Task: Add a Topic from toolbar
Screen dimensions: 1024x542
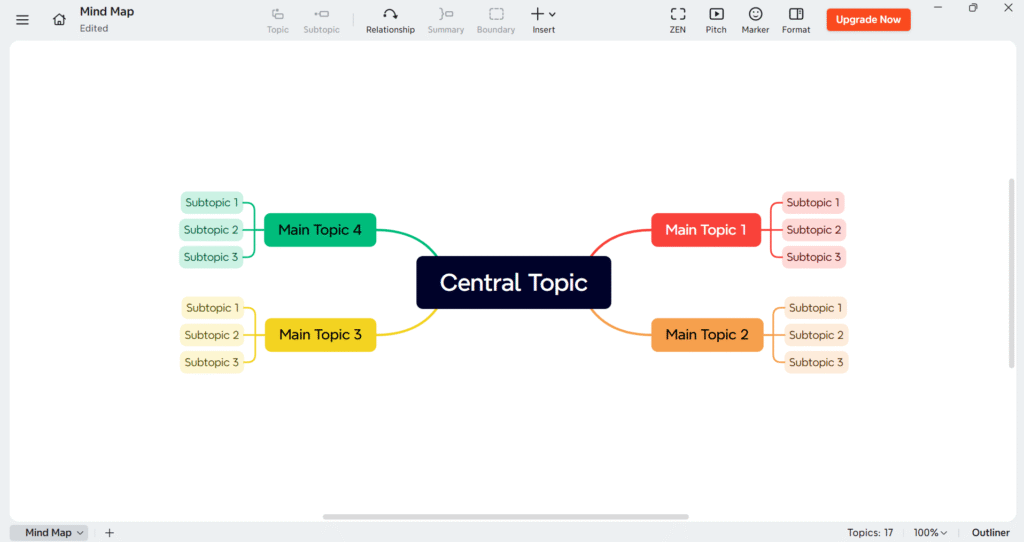Action: pyautogui.click(x=278, y=20)
